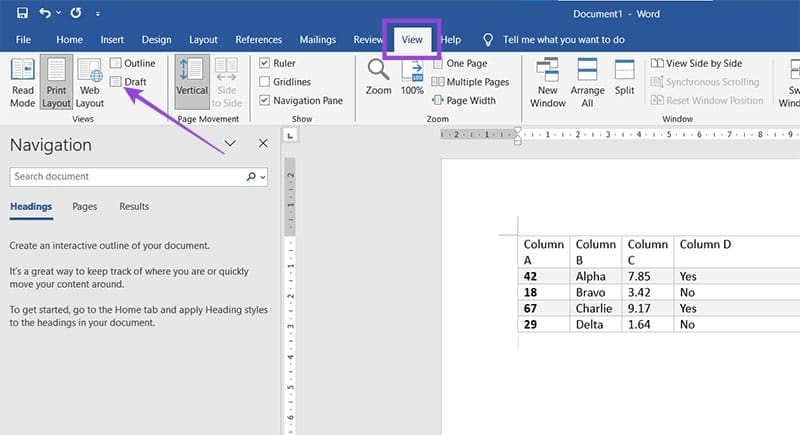
Task: Switch to the Insert tab
Action: (112, 39)
